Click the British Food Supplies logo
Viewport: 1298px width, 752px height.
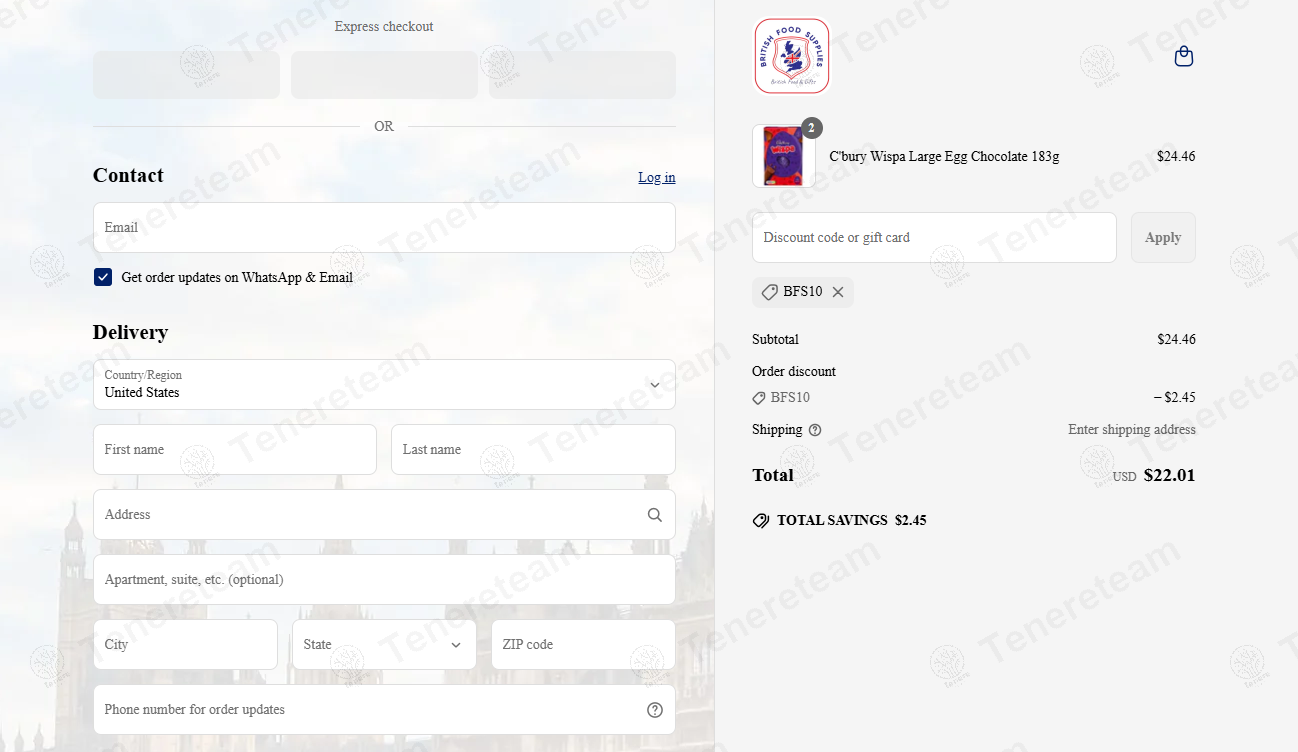click(x=792, y=56)
